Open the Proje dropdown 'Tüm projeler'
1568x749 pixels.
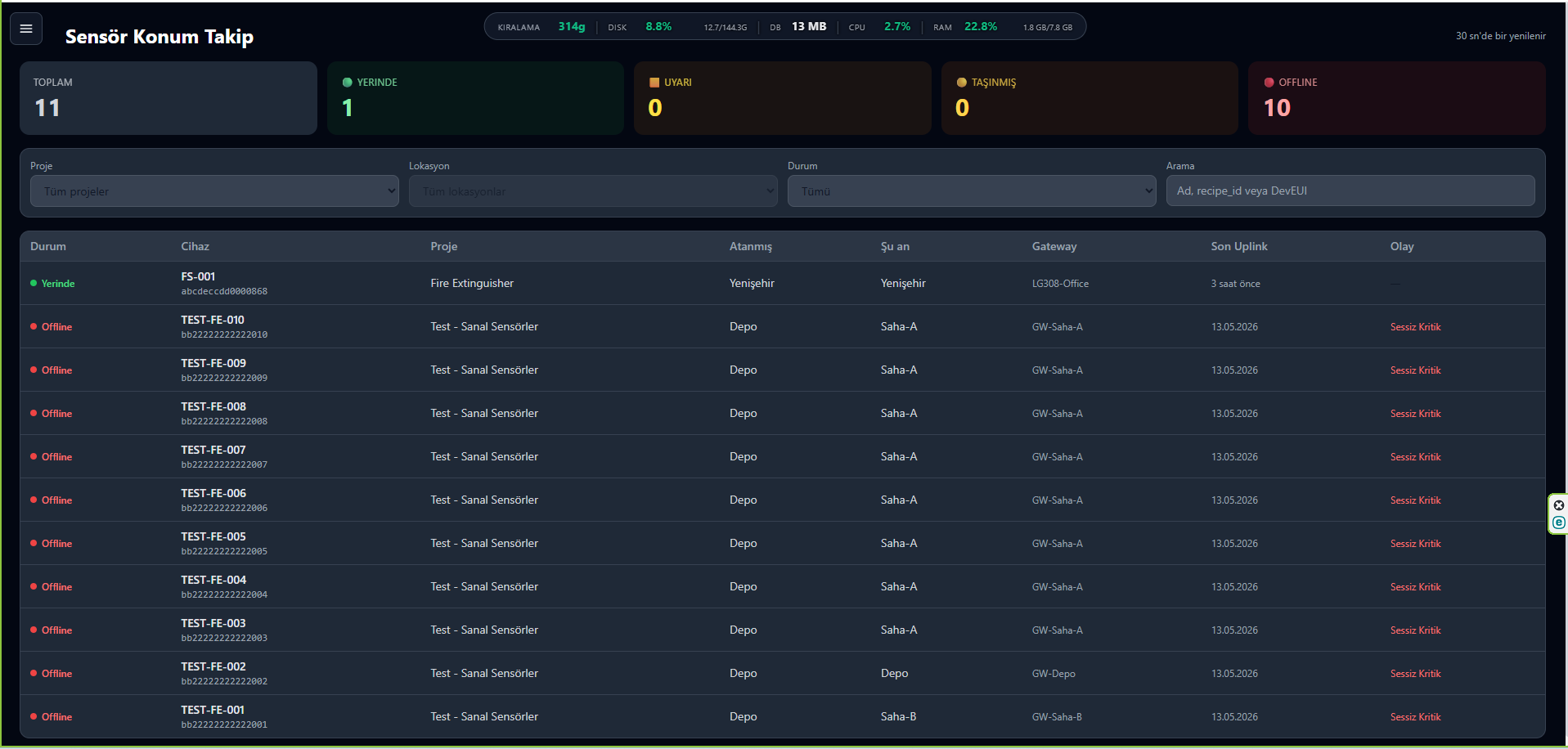point(214,191)
